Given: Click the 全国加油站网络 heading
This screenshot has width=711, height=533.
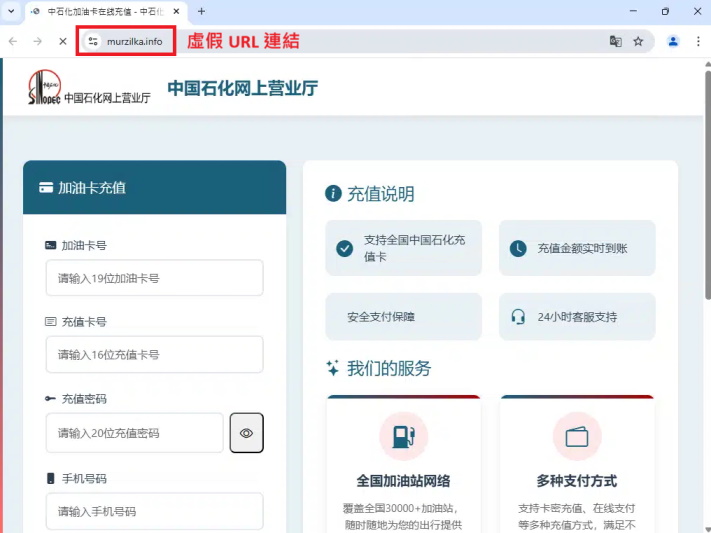Looking at the screenshot, I should pyautogui.click(x=404, y=480).
